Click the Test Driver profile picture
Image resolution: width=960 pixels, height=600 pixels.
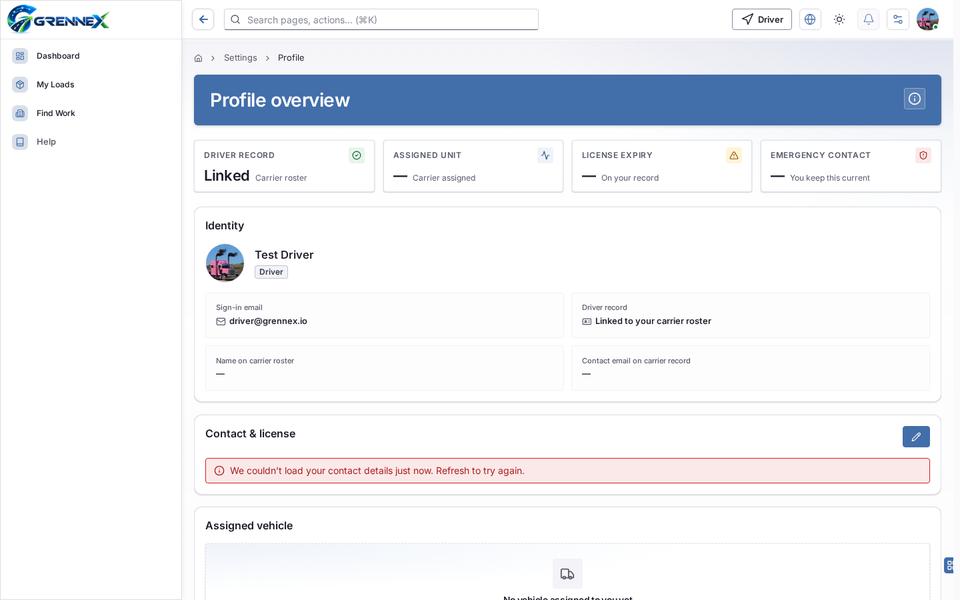click(x=225, y=263)
